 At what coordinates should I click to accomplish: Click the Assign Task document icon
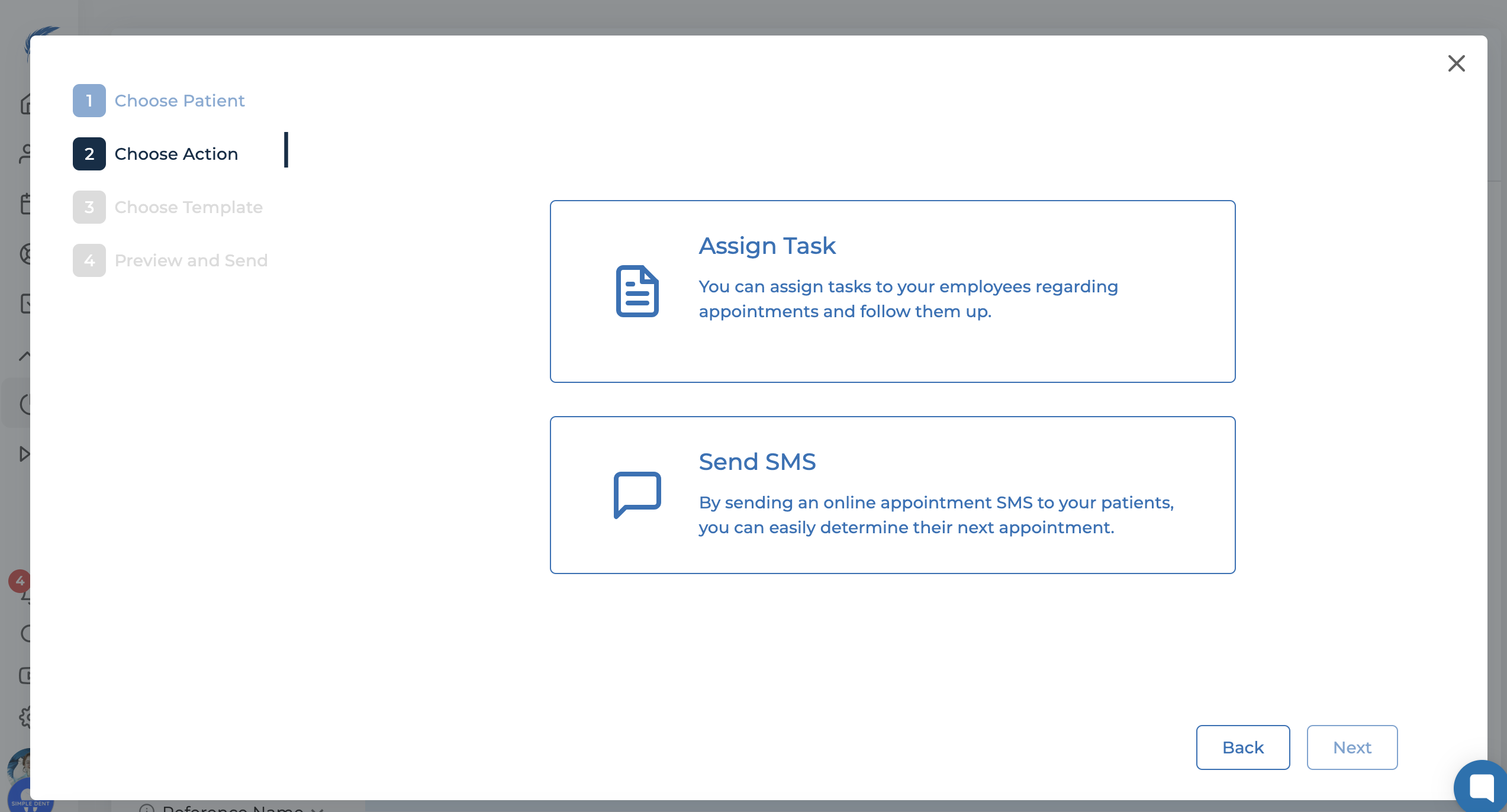coord(637,291)
